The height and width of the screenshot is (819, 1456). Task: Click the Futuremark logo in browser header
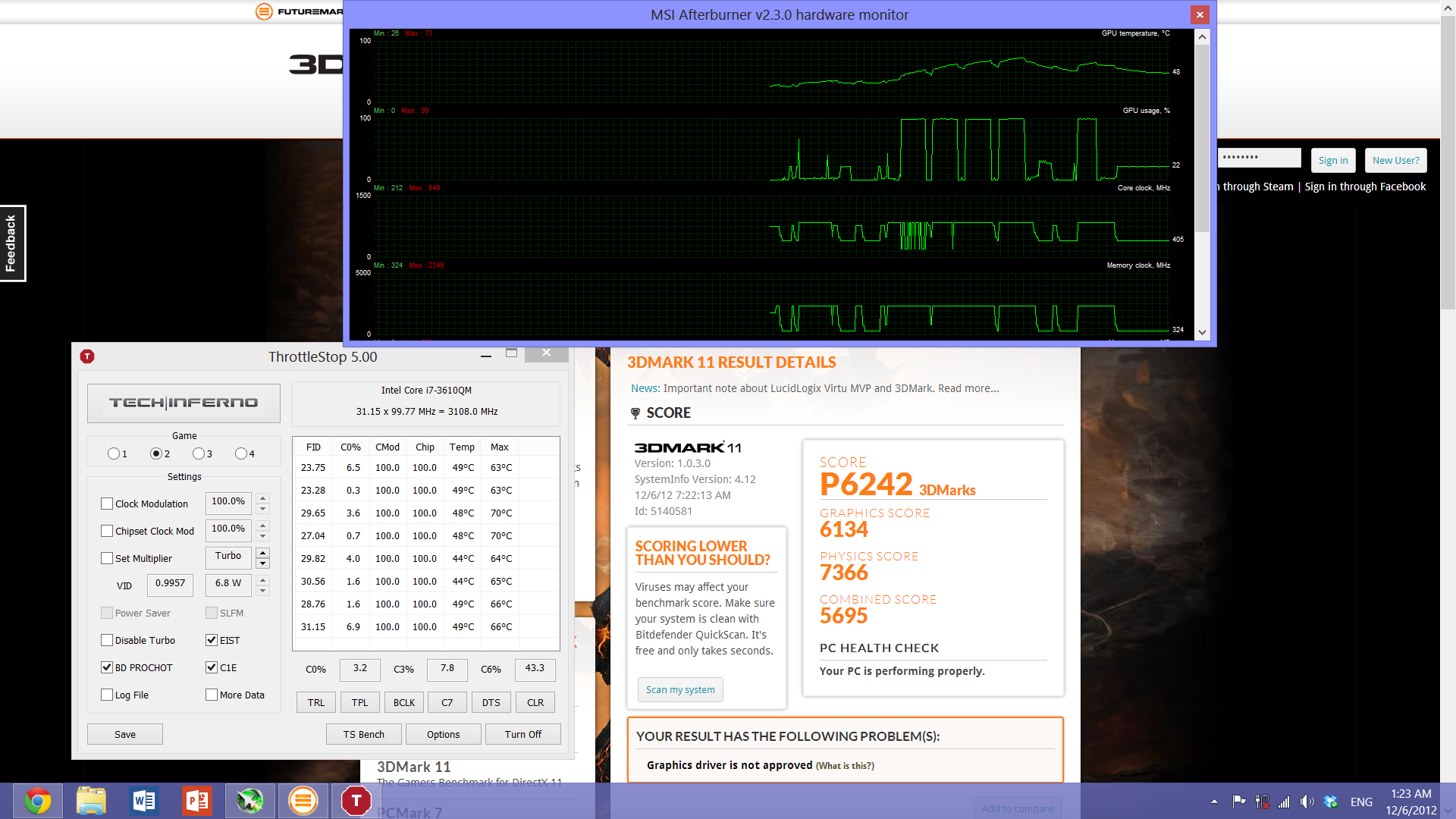pos(300,11)
